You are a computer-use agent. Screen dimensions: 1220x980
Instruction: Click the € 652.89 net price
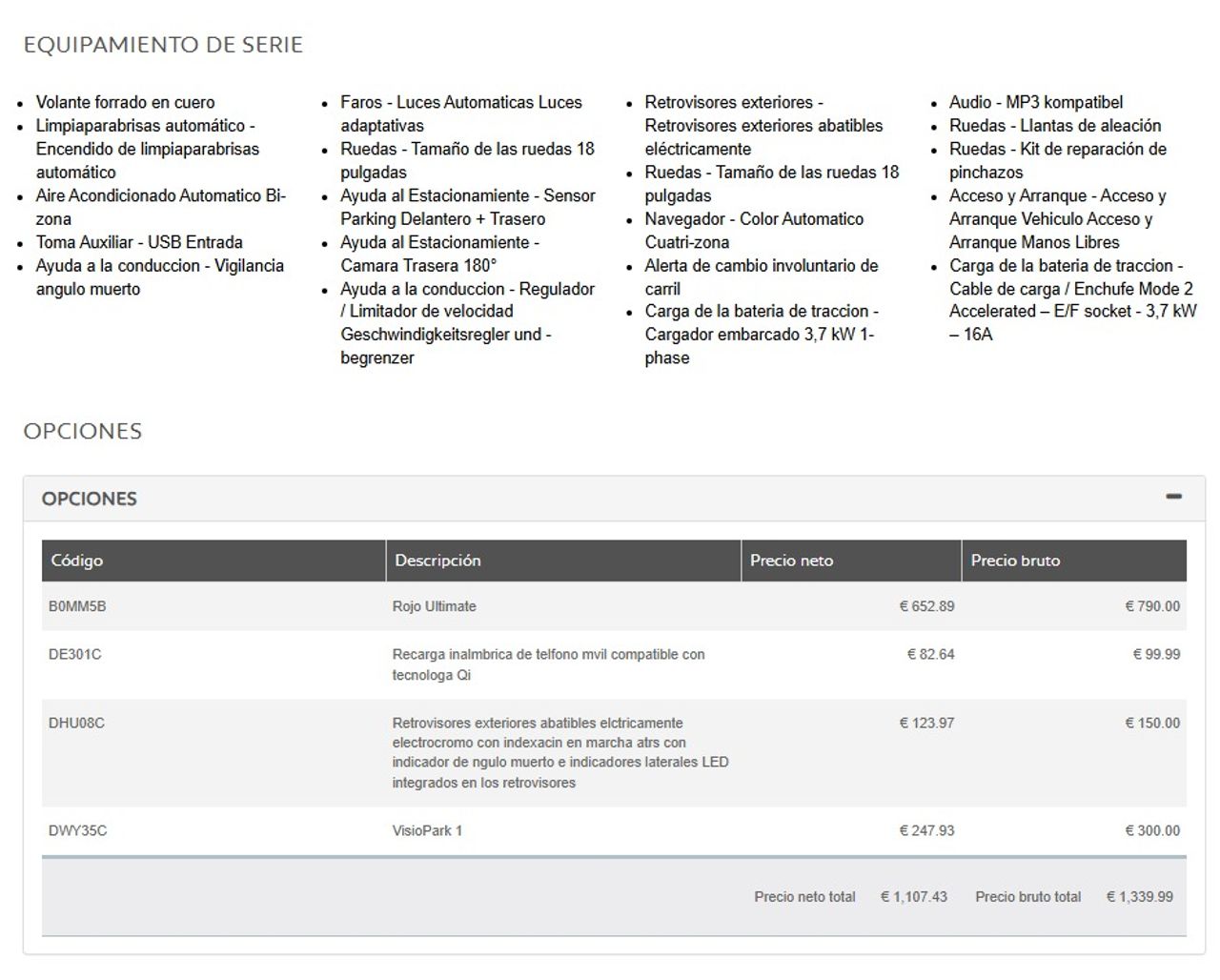(x=926, y=606)
